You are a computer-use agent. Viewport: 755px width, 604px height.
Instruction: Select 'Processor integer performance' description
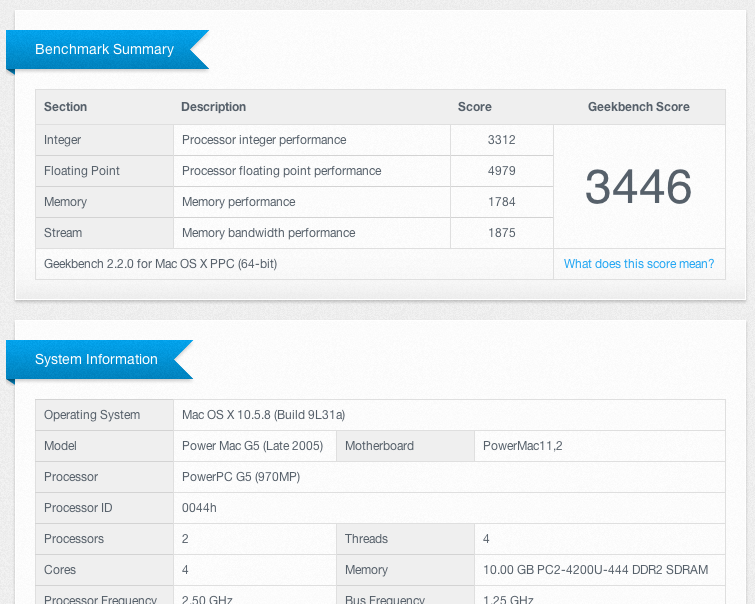tap(264, 140)
